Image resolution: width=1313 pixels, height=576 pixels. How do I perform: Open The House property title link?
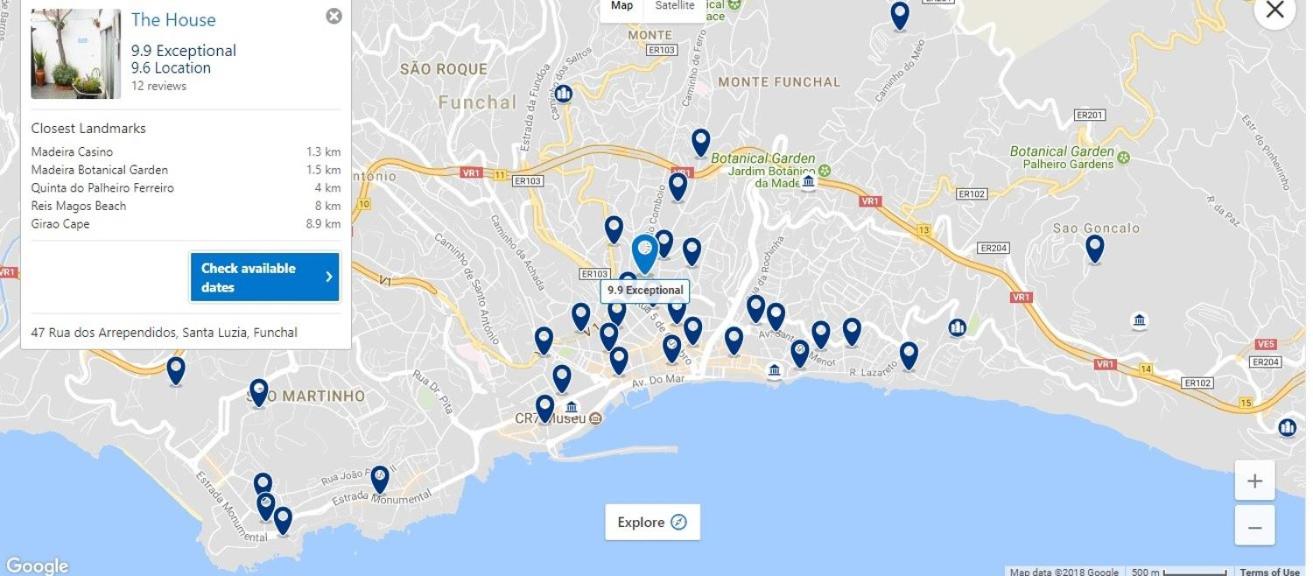(173, 19)
